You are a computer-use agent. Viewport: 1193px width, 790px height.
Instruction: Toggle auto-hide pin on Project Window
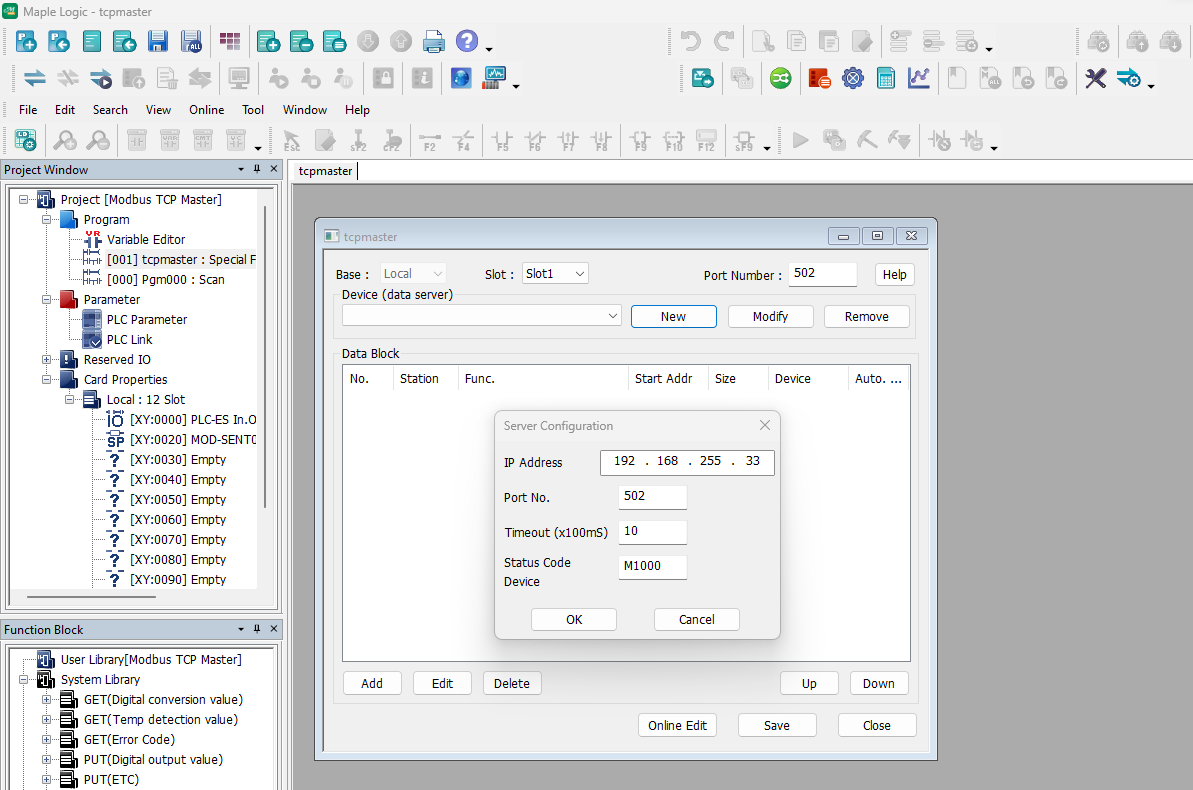pyautogui.click(x=257, y=170)
